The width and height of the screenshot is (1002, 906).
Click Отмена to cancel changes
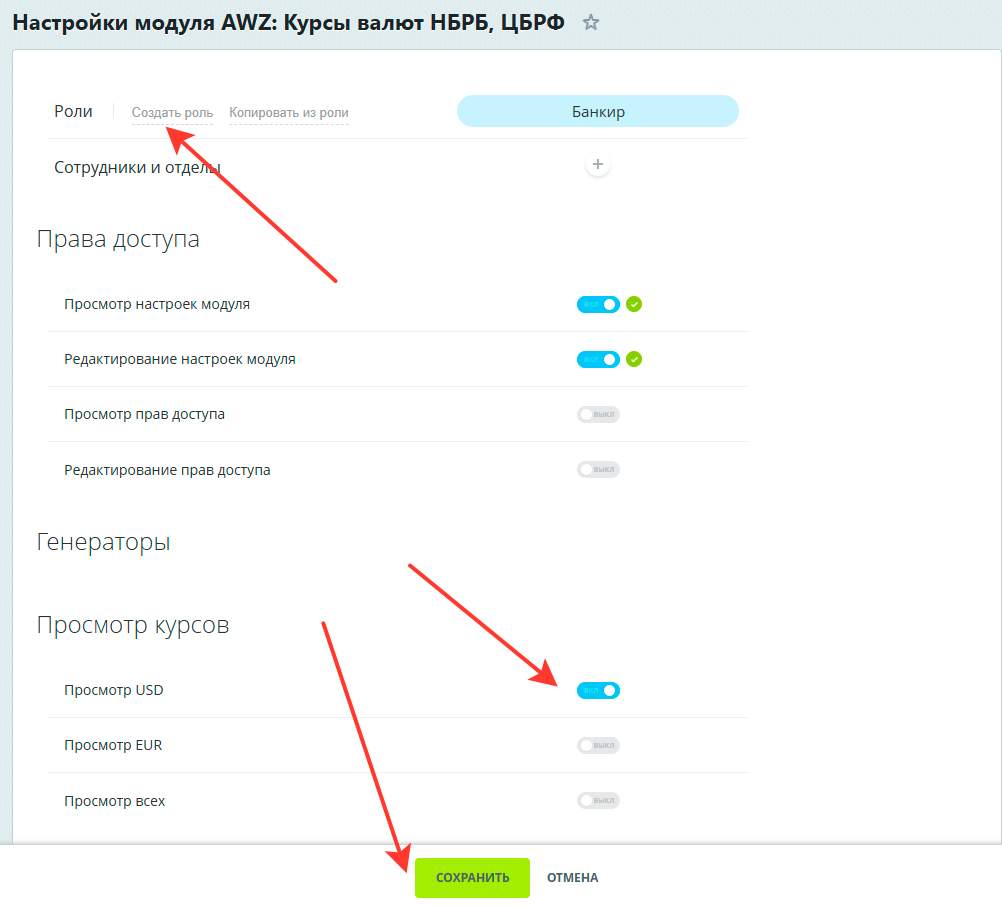coord(572,878)
